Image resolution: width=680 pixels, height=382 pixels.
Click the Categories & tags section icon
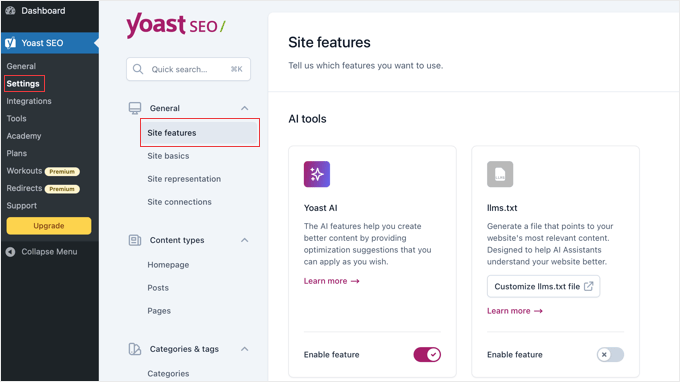tap(135, 349)
